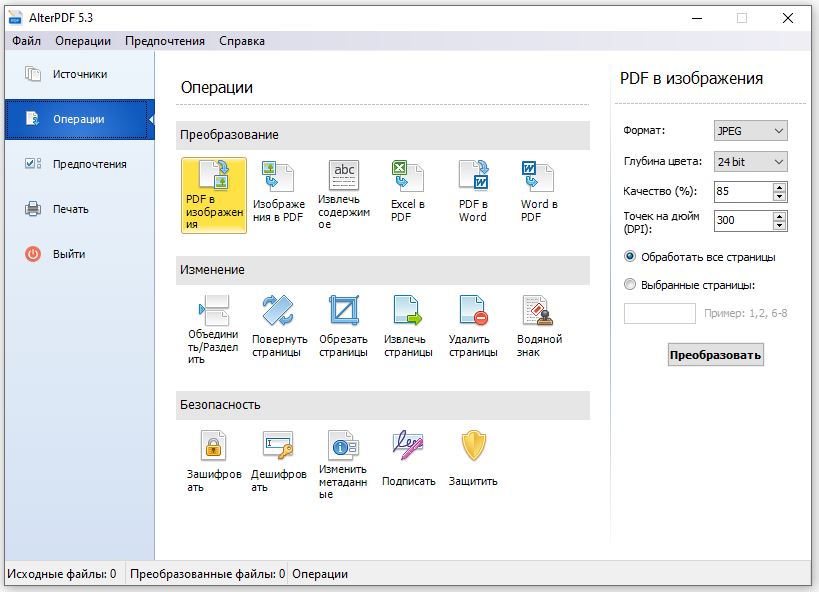Increase Качество value with up arrow
This screenshot has width=819, height=592.
pyautogui.click(x=779, y=187)
